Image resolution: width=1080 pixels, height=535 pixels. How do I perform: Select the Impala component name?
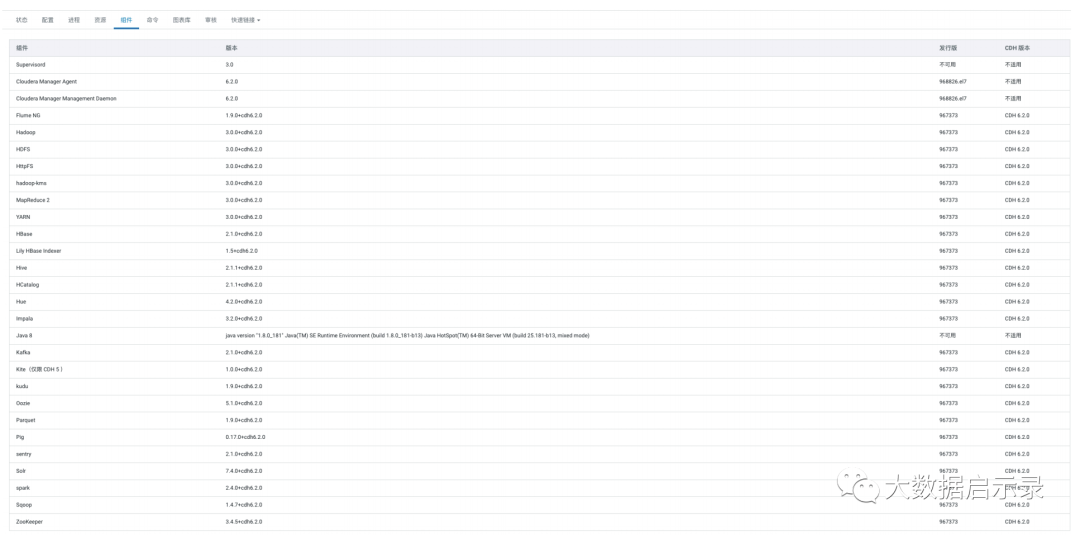point(24,318)
